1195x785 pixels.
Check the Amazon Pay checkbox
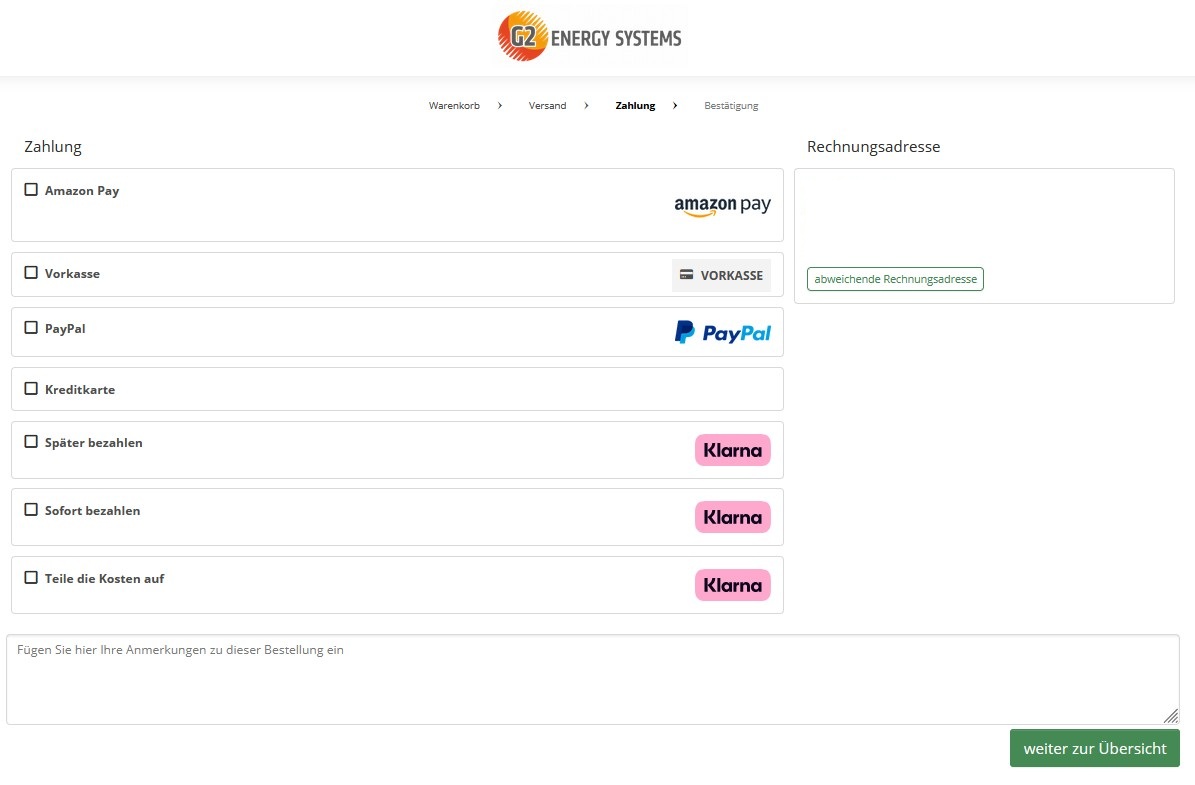[x=31, y=190]
